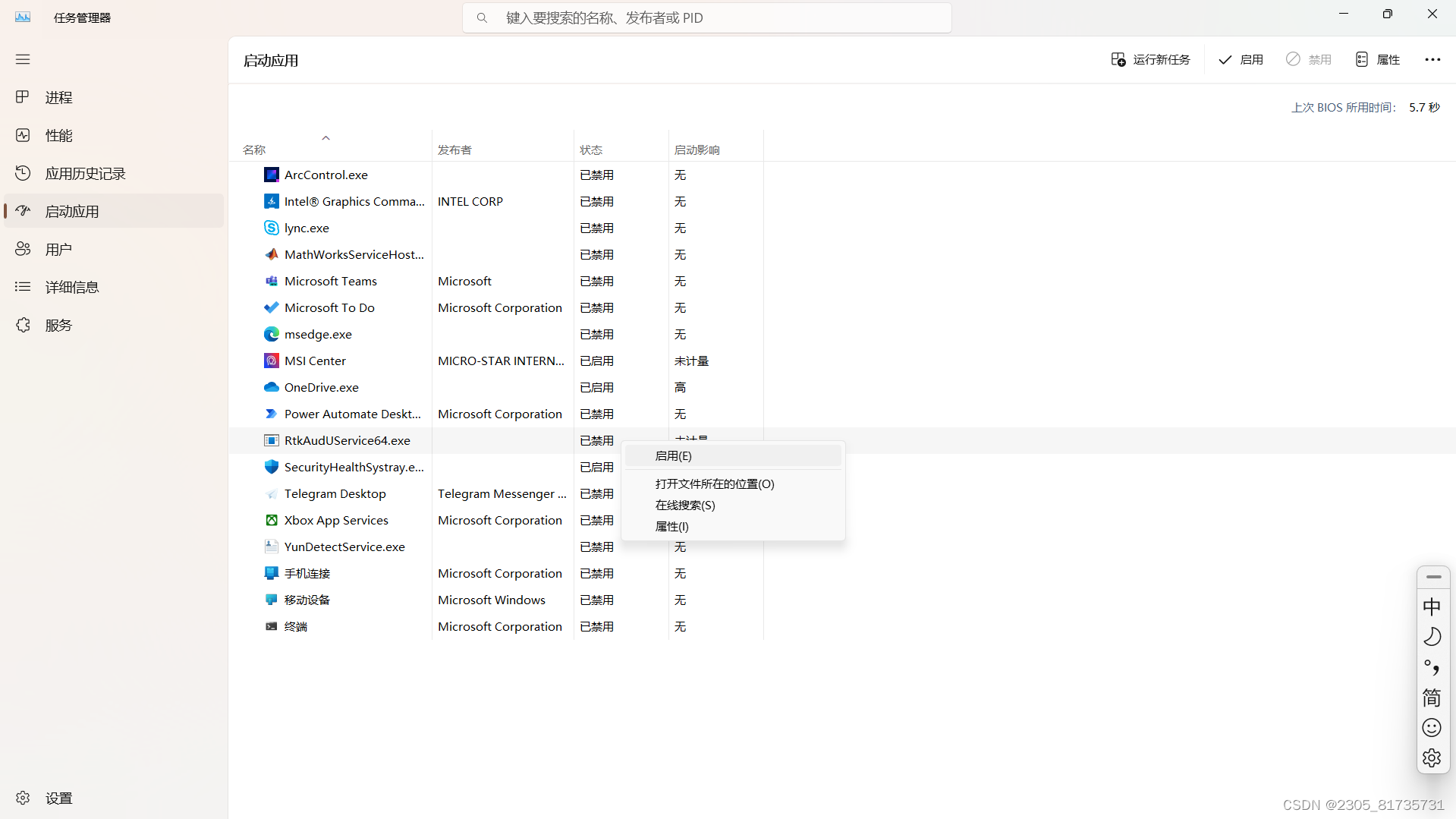Click the ArcControl.exe icon
This screenshot has height=819, width=1456.
point(271,175)
